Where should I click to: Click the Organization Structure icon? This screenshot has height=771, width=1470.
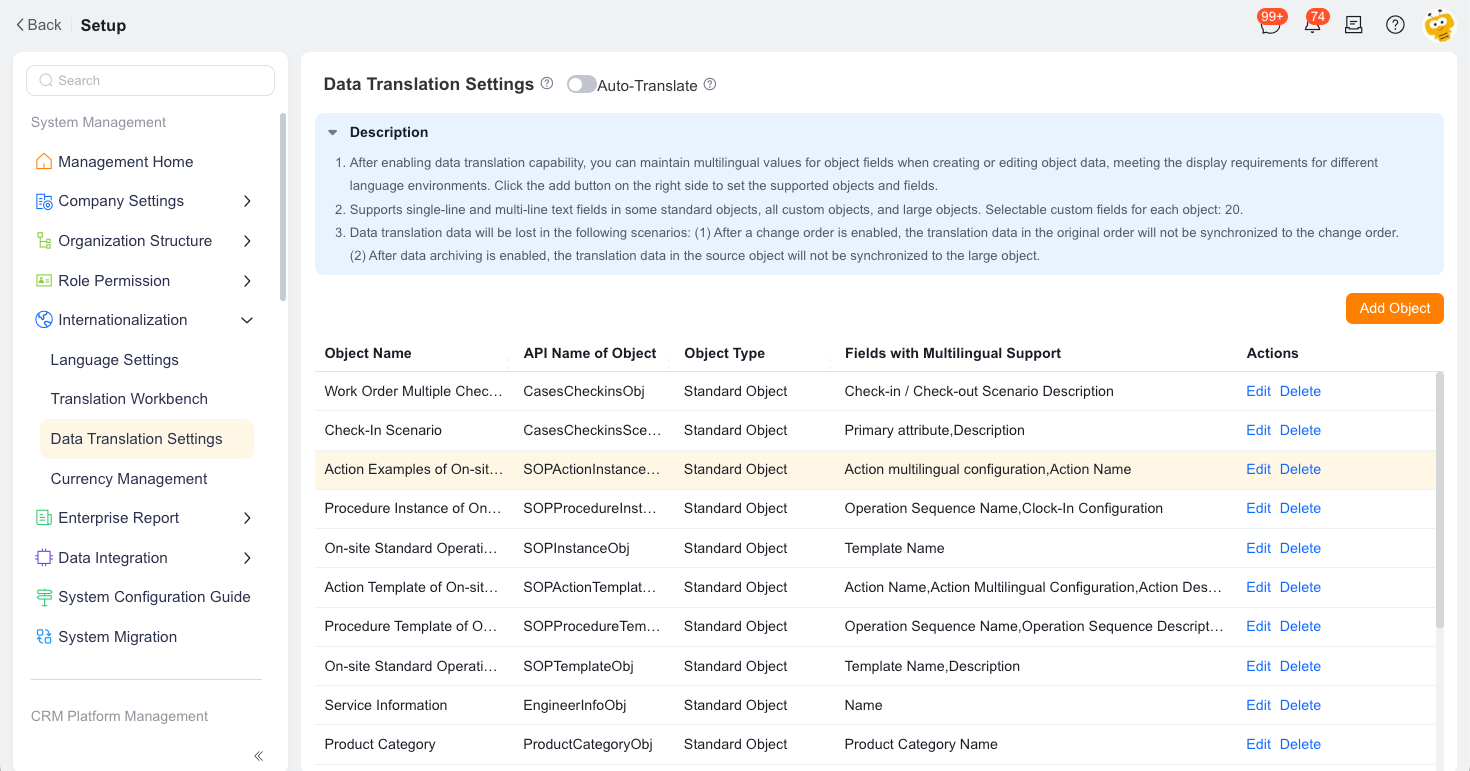[44, 241]
